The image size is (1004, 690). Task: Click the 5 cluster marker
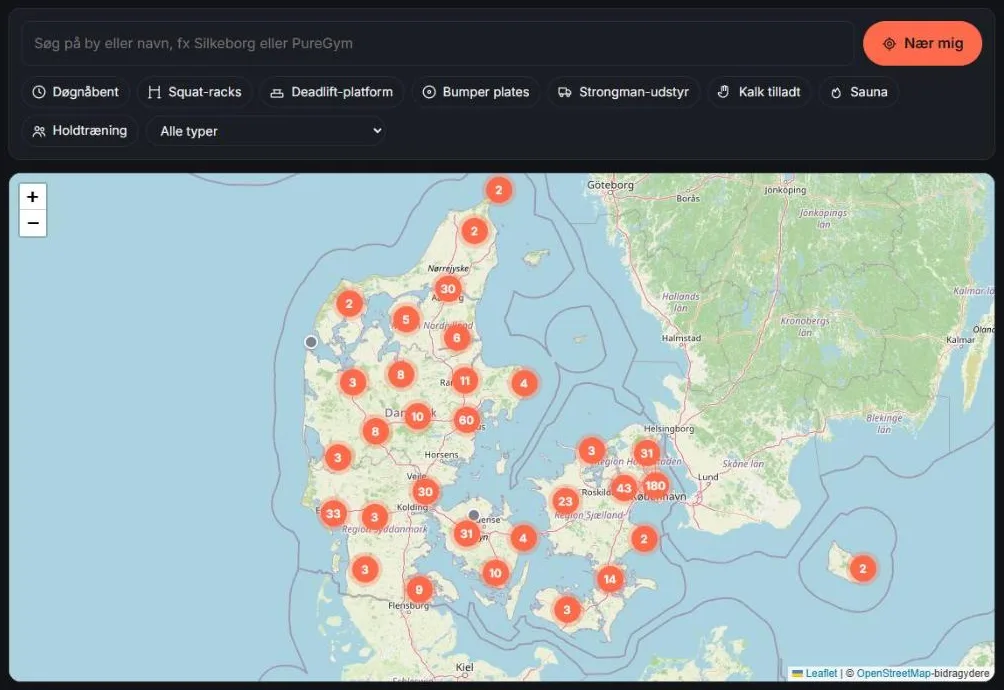click(406, 319)
